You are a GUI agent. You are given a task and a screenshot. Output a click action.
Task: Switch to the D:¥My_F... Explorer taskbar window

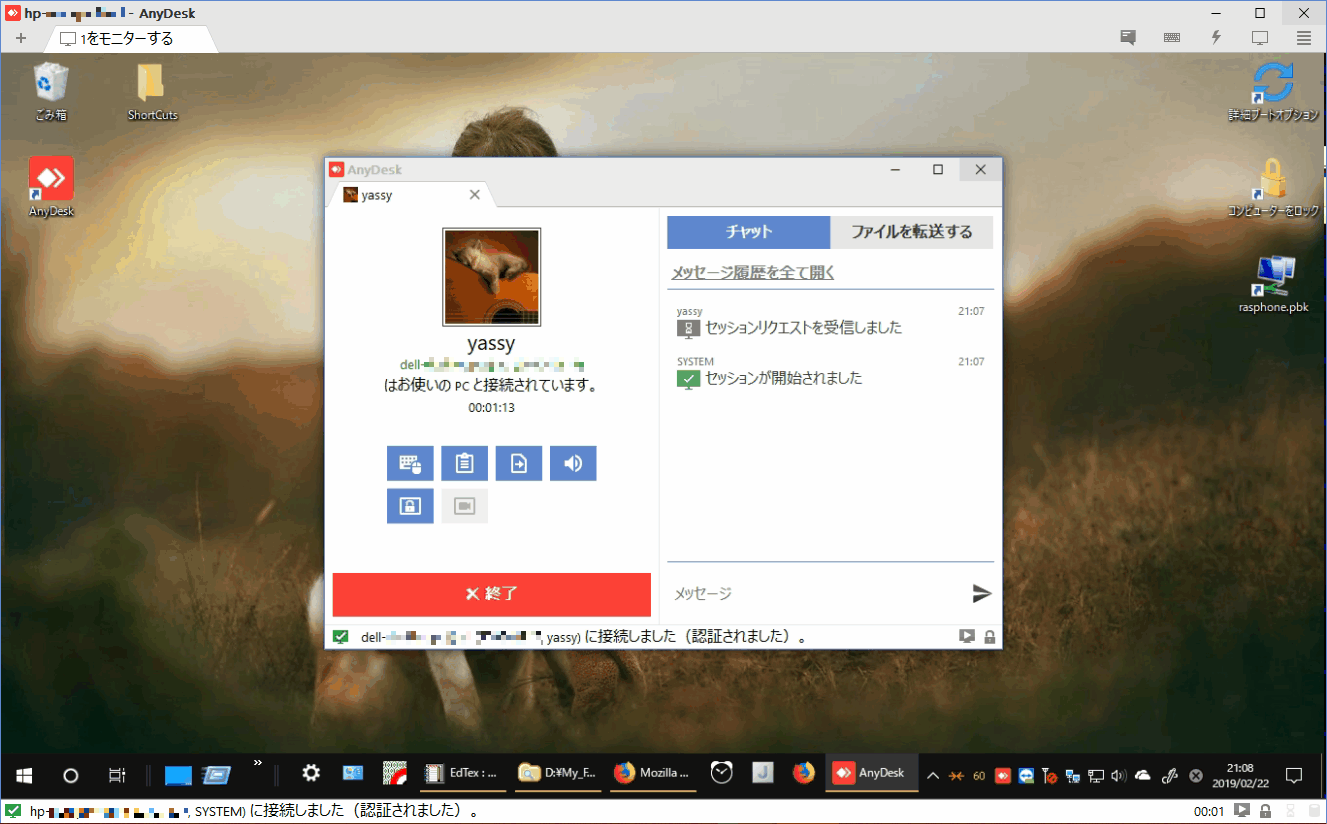(x=557, y=773)
